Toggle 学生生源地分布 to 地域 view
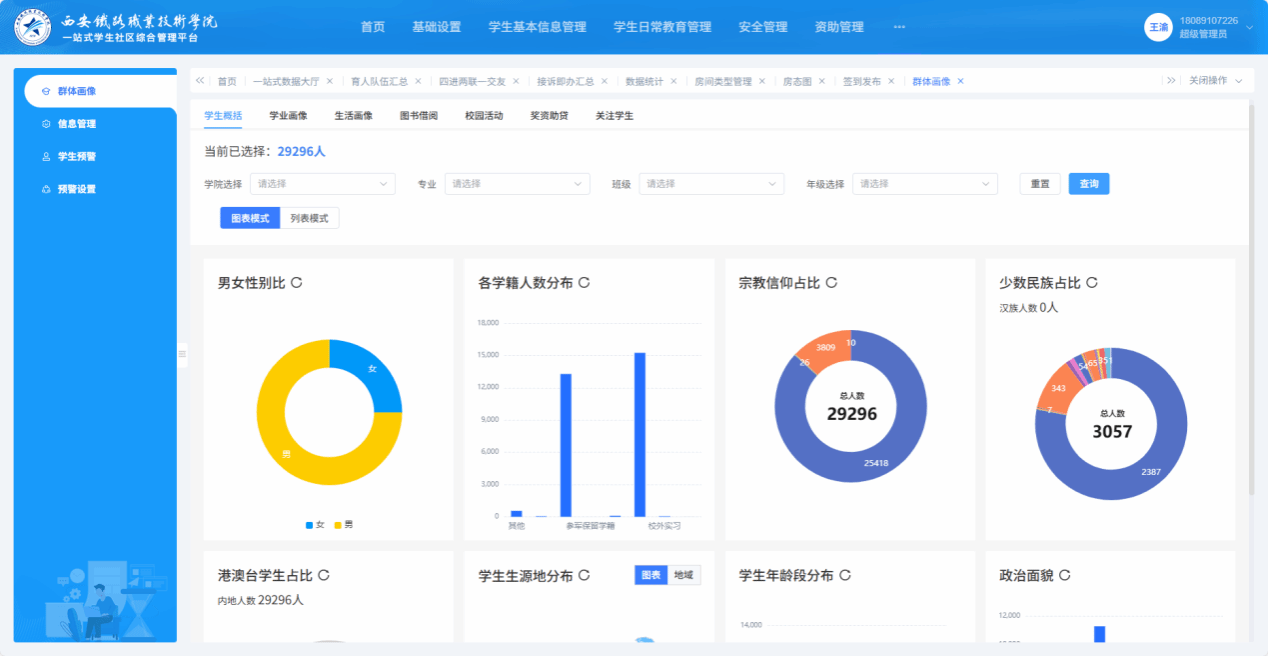Screen dimensions: 1268x656 click(x=684, y=575)
